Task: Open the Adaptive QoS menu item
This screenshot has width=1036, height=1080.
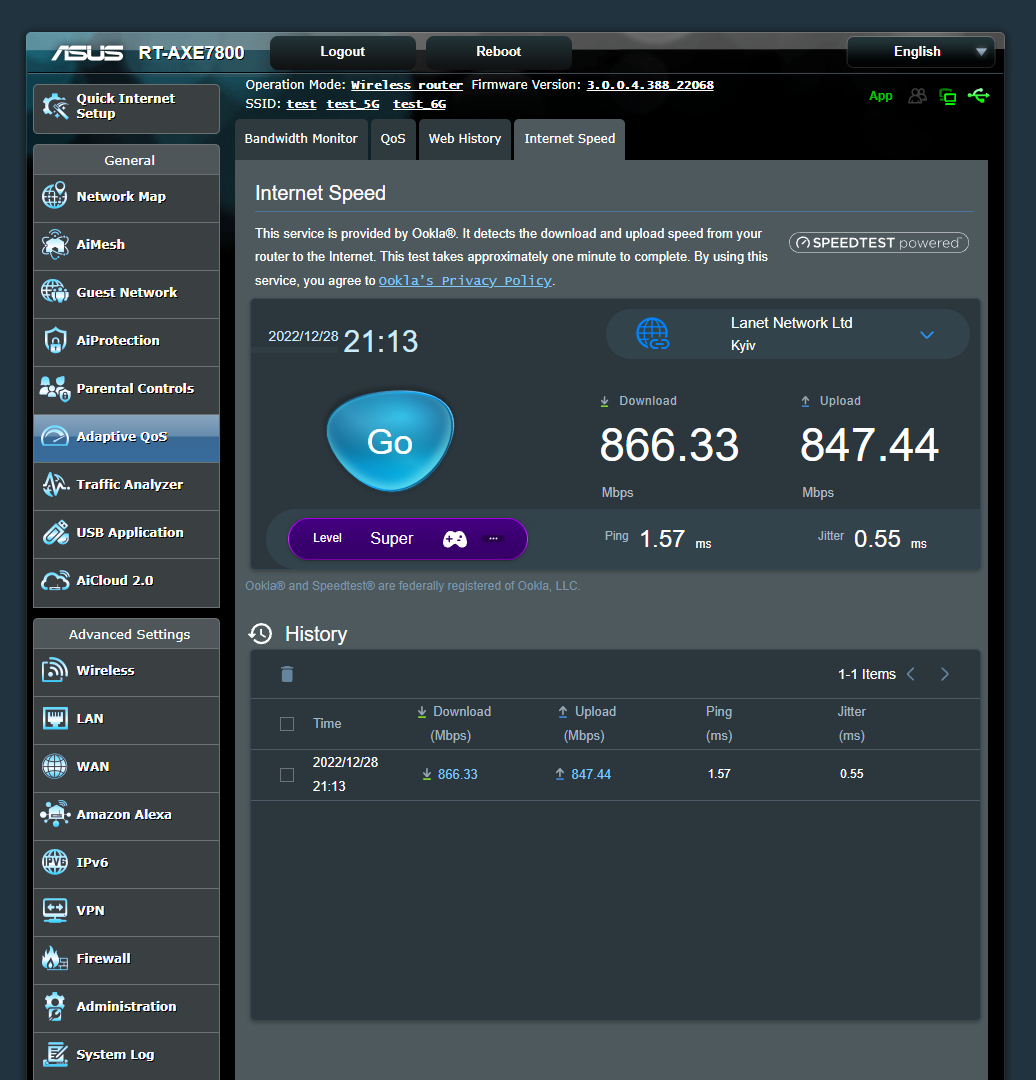Action: 127,438
